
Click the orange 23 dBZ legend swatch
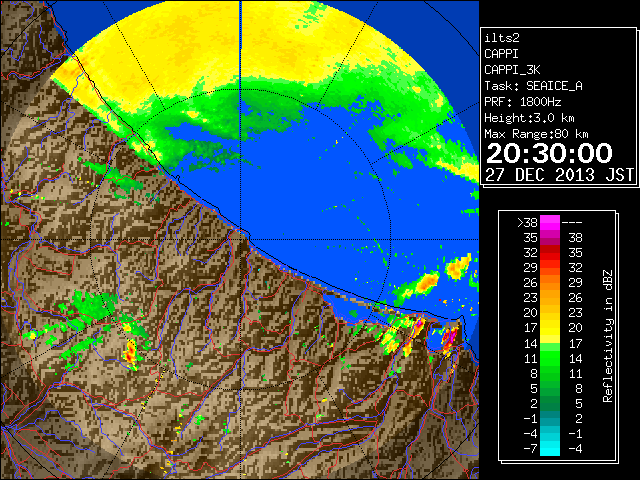tap(550, 298)
